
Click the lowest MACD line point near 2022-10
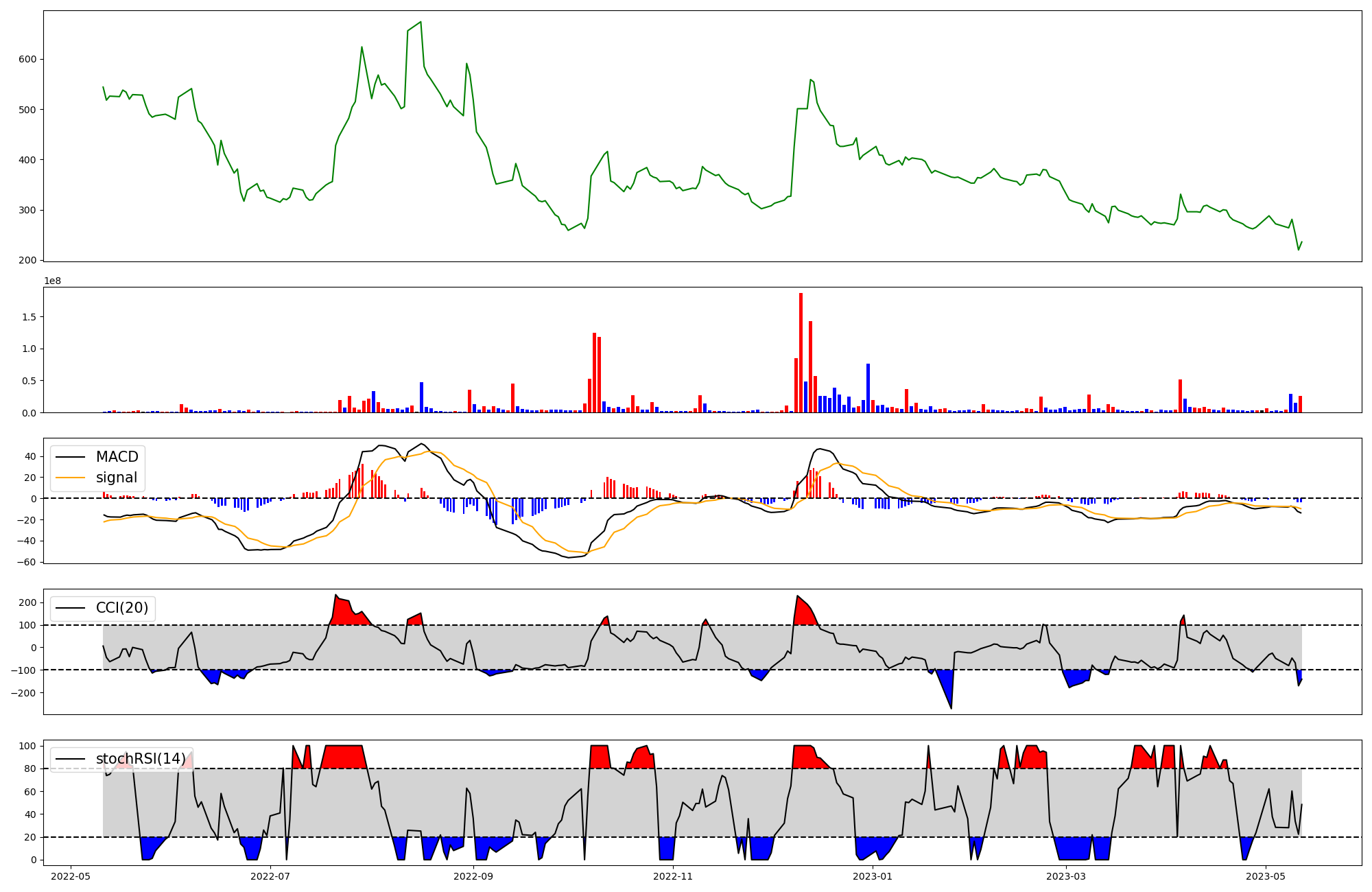[568, 557]
